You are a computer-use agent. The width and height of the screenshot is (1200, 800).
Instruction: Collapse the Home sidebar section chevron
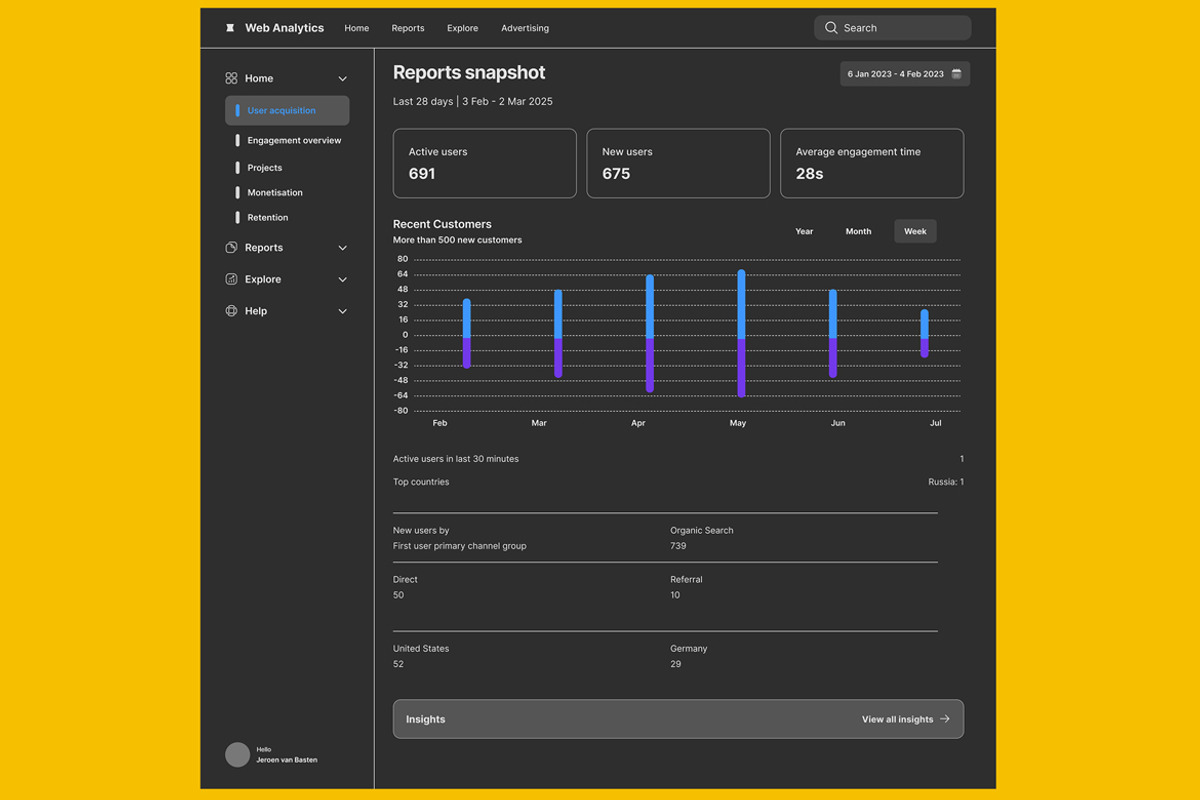click(342, 79)
